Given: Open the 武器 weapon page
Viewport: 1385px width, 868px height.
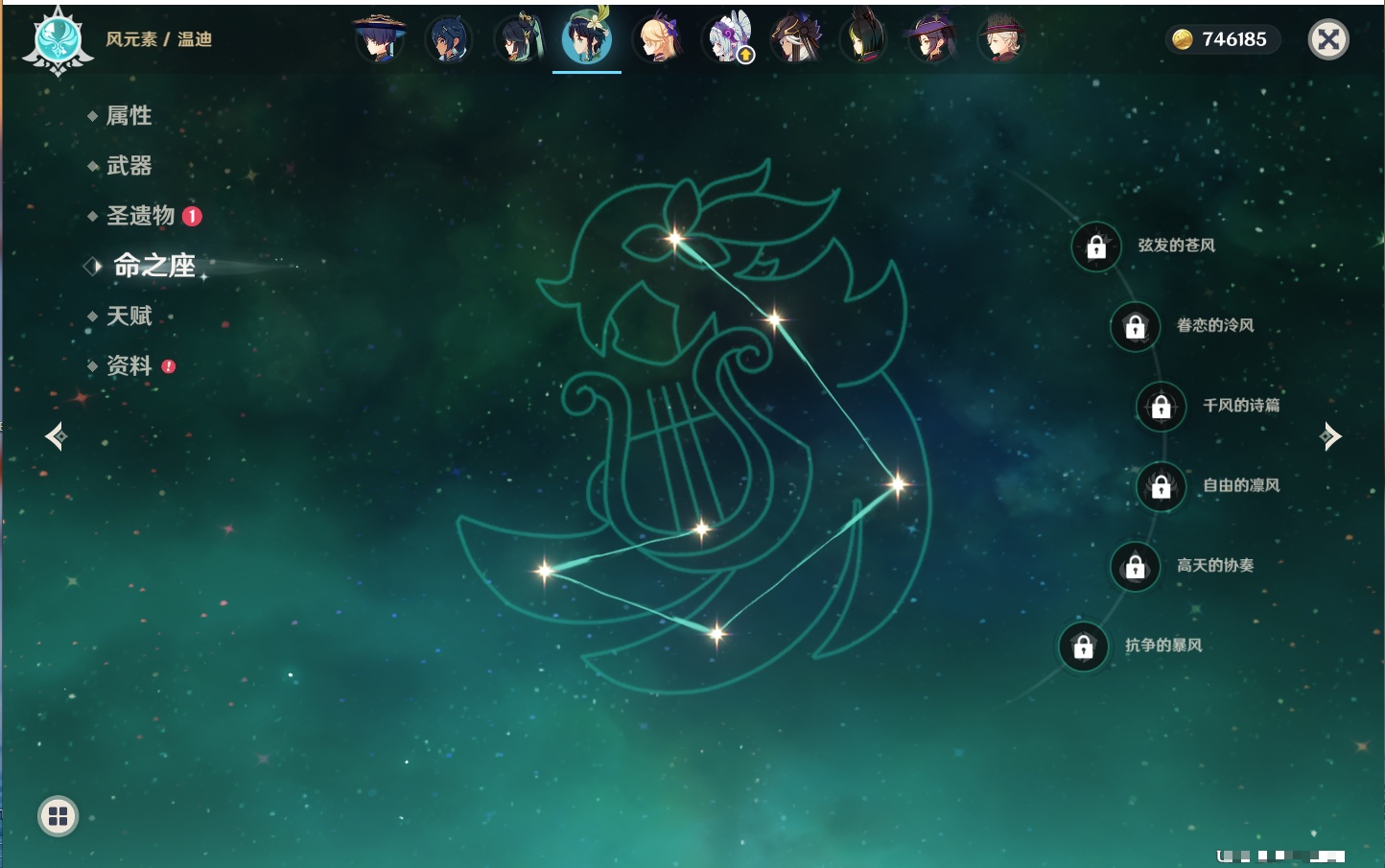Looking at the screenshot, I should 129,166.
